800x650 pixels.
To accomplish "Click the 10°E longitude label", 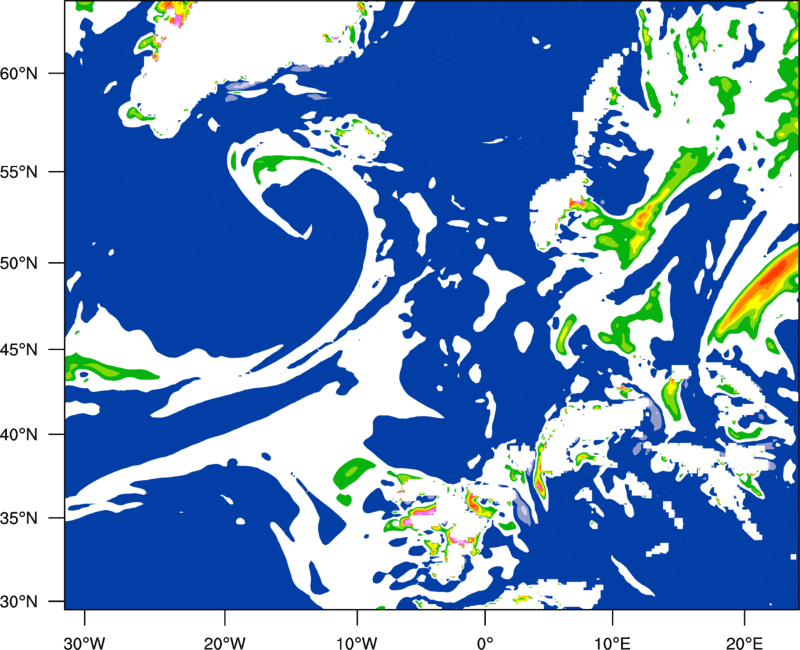I will point(612,643).
